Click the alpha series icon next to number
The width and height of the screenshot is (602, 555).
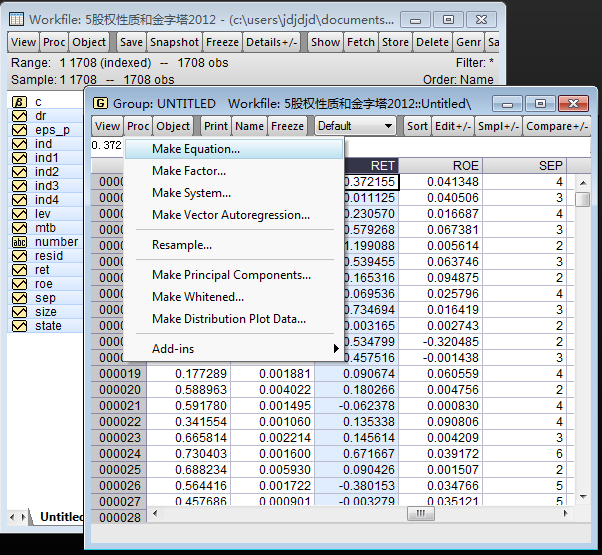[19, 242]
